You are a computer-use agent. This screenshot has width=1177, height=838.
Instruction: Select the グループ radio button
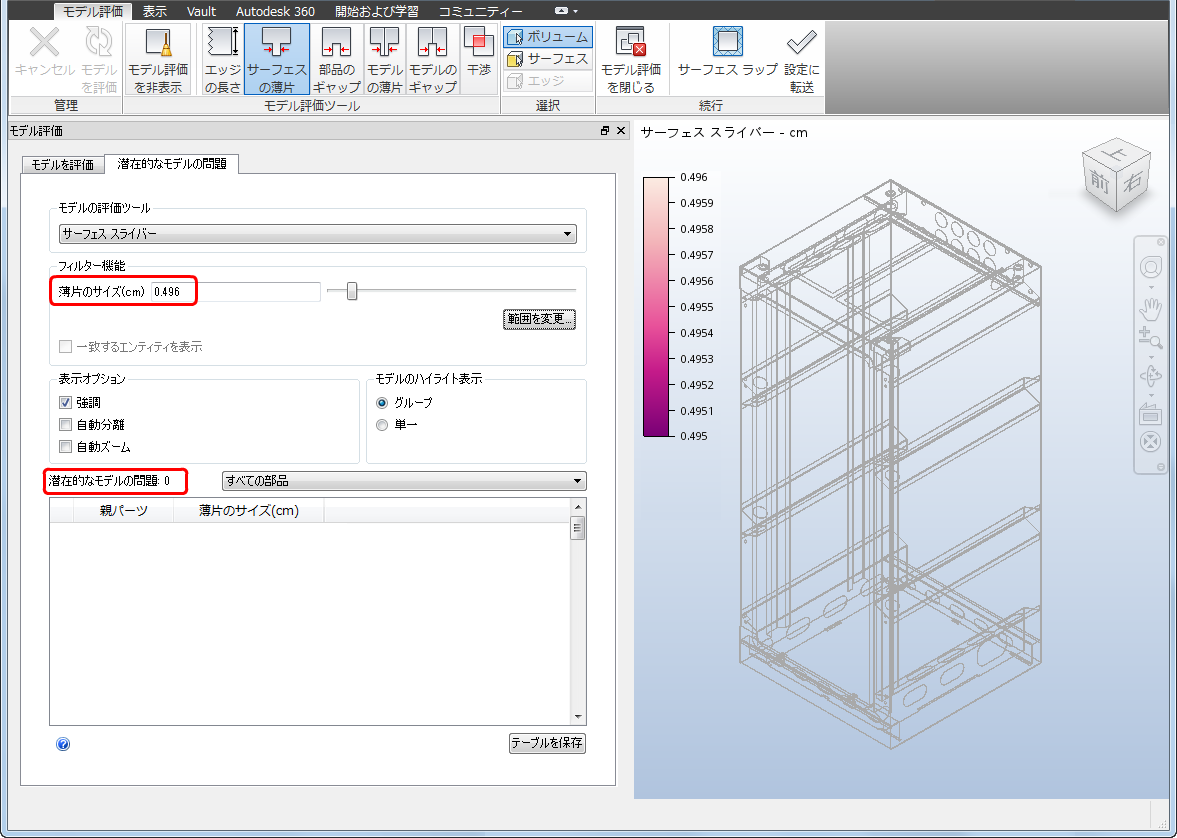tap(382, 402)
